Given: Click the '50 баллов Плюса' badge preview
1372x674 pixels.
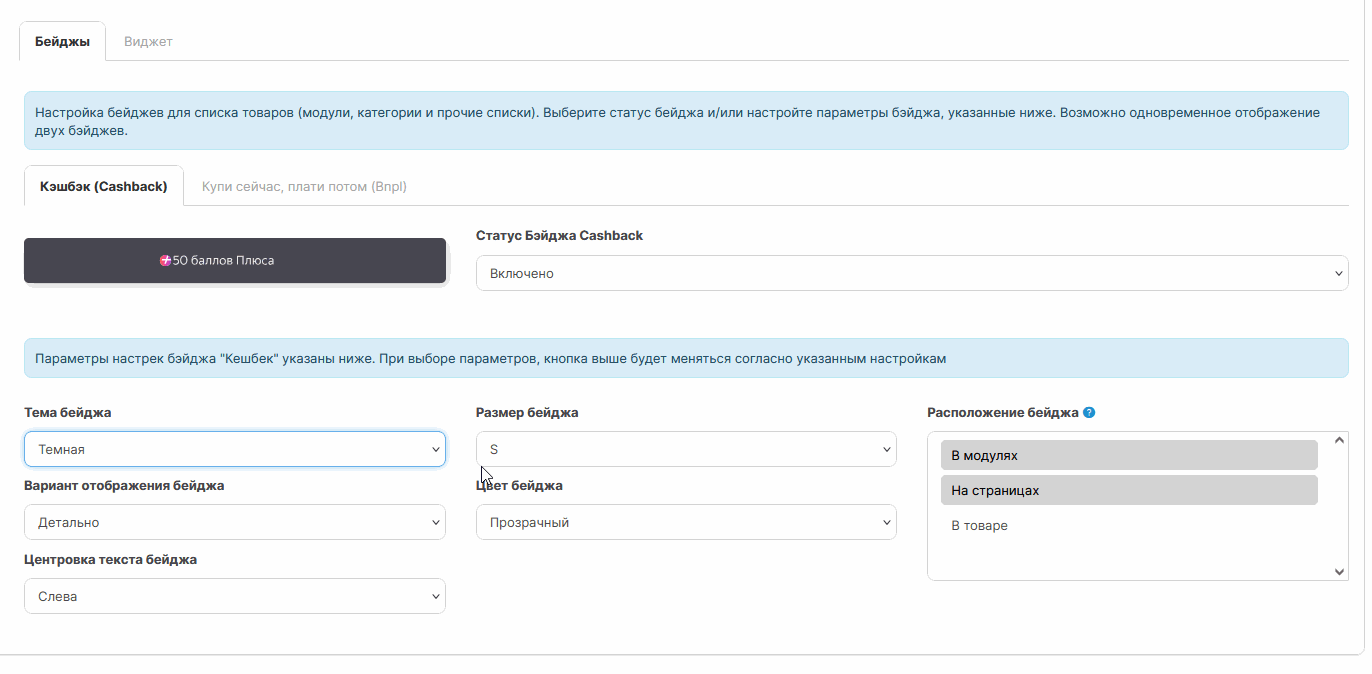Looking at the screenshot, I should click(x=235, y=261).
